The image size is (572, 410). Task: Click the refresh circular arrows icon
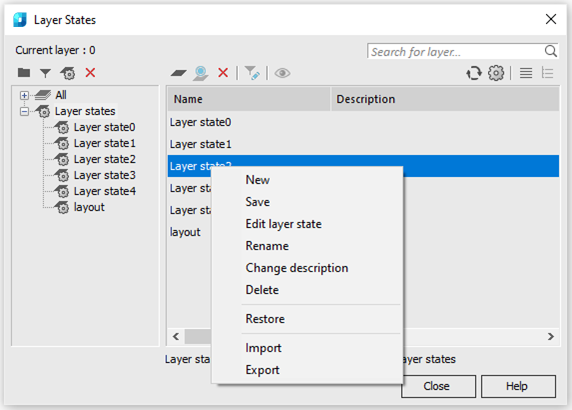(x=474, y=73)
